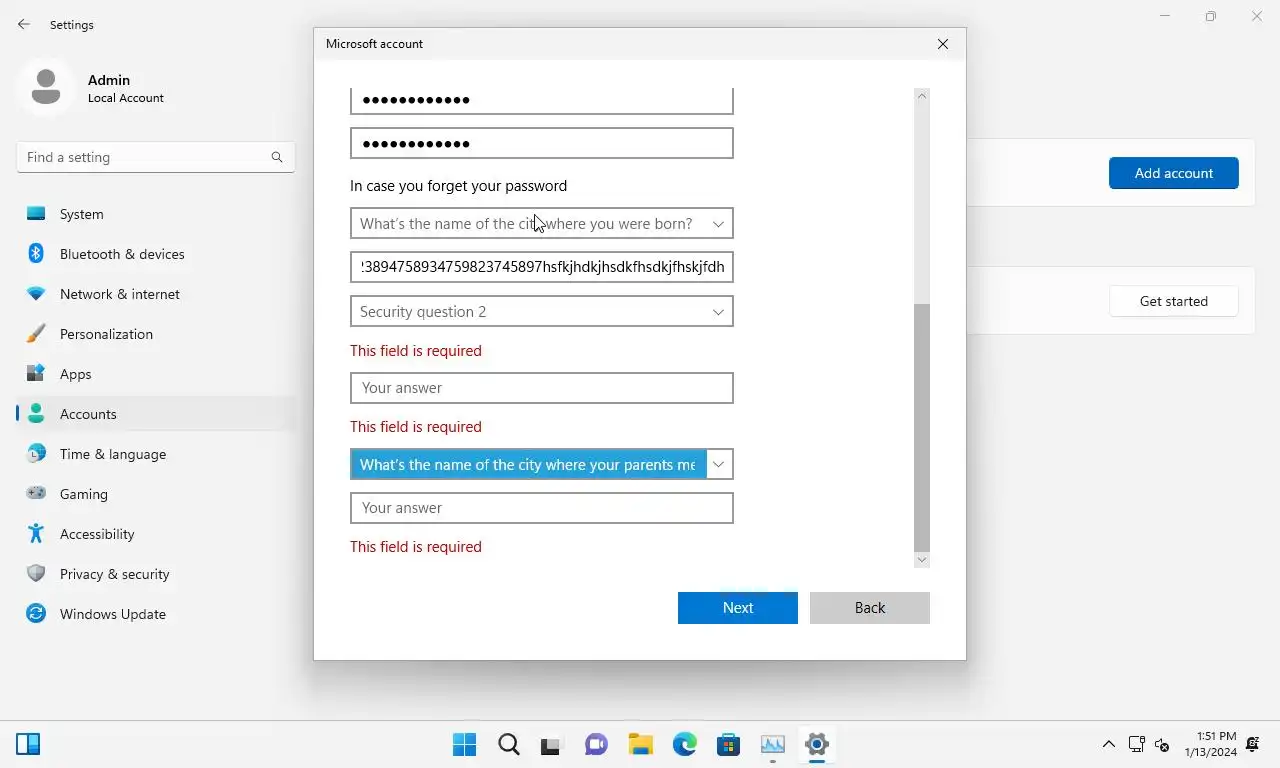This screenshot has height=768, width=1280.
Task: Click the last Your answer field
Action: tap(542, 508)
